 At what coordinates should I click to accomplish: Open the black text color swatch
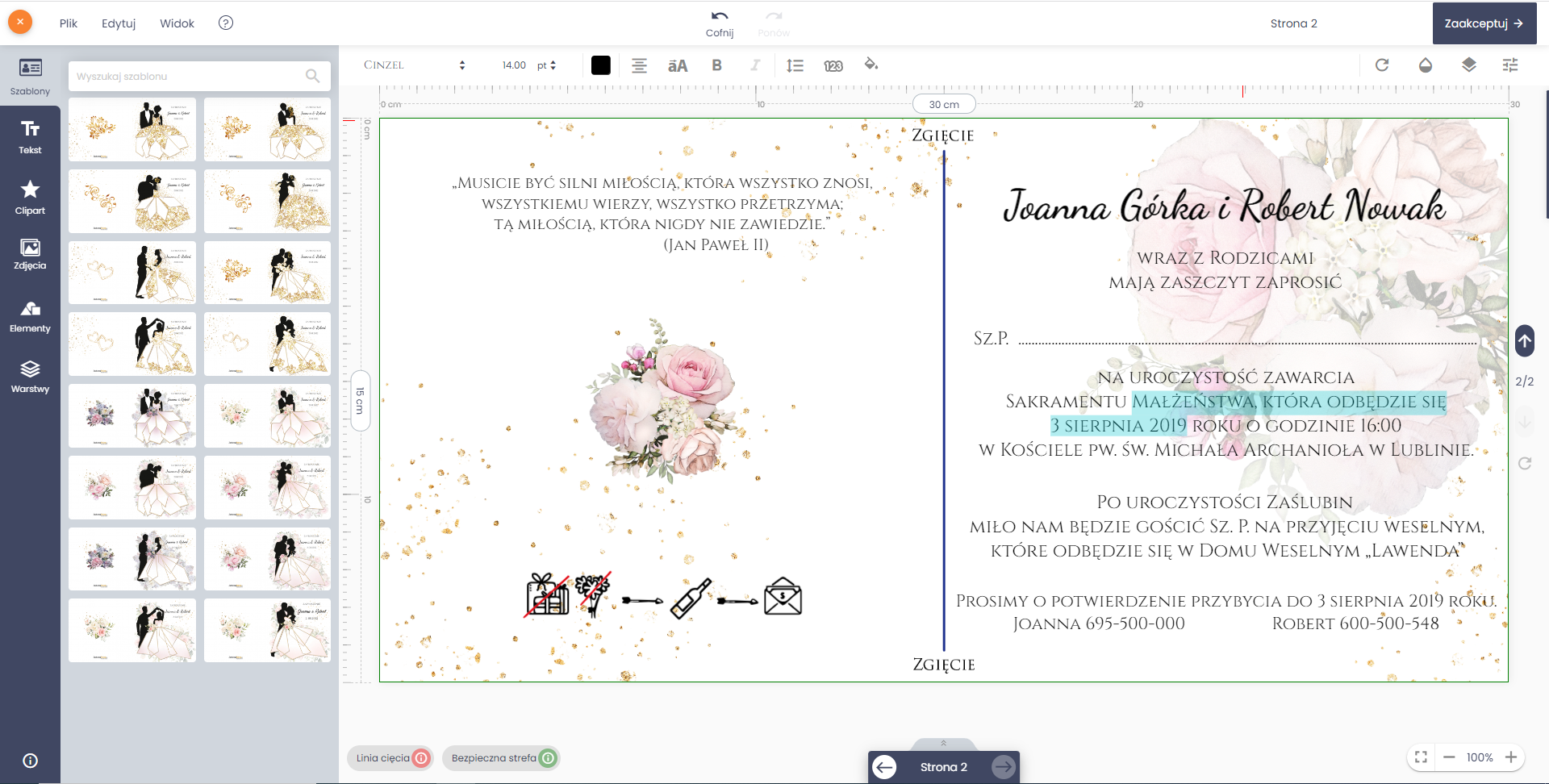pos(601,65)
